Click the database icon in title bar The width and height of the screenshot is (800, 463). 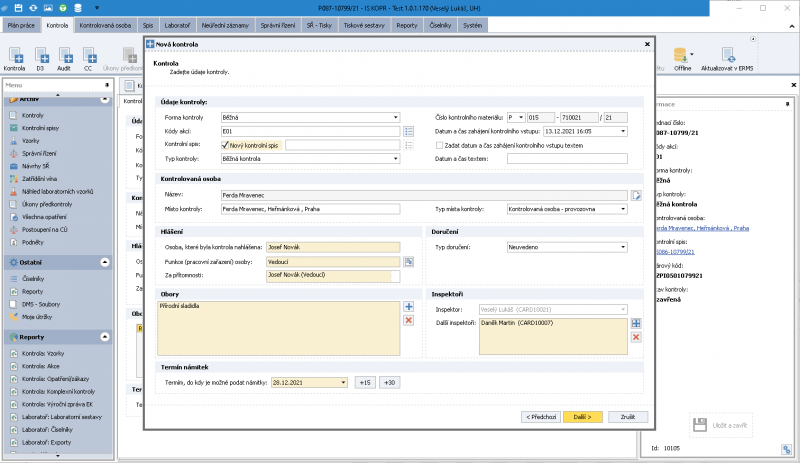[78, 8]
